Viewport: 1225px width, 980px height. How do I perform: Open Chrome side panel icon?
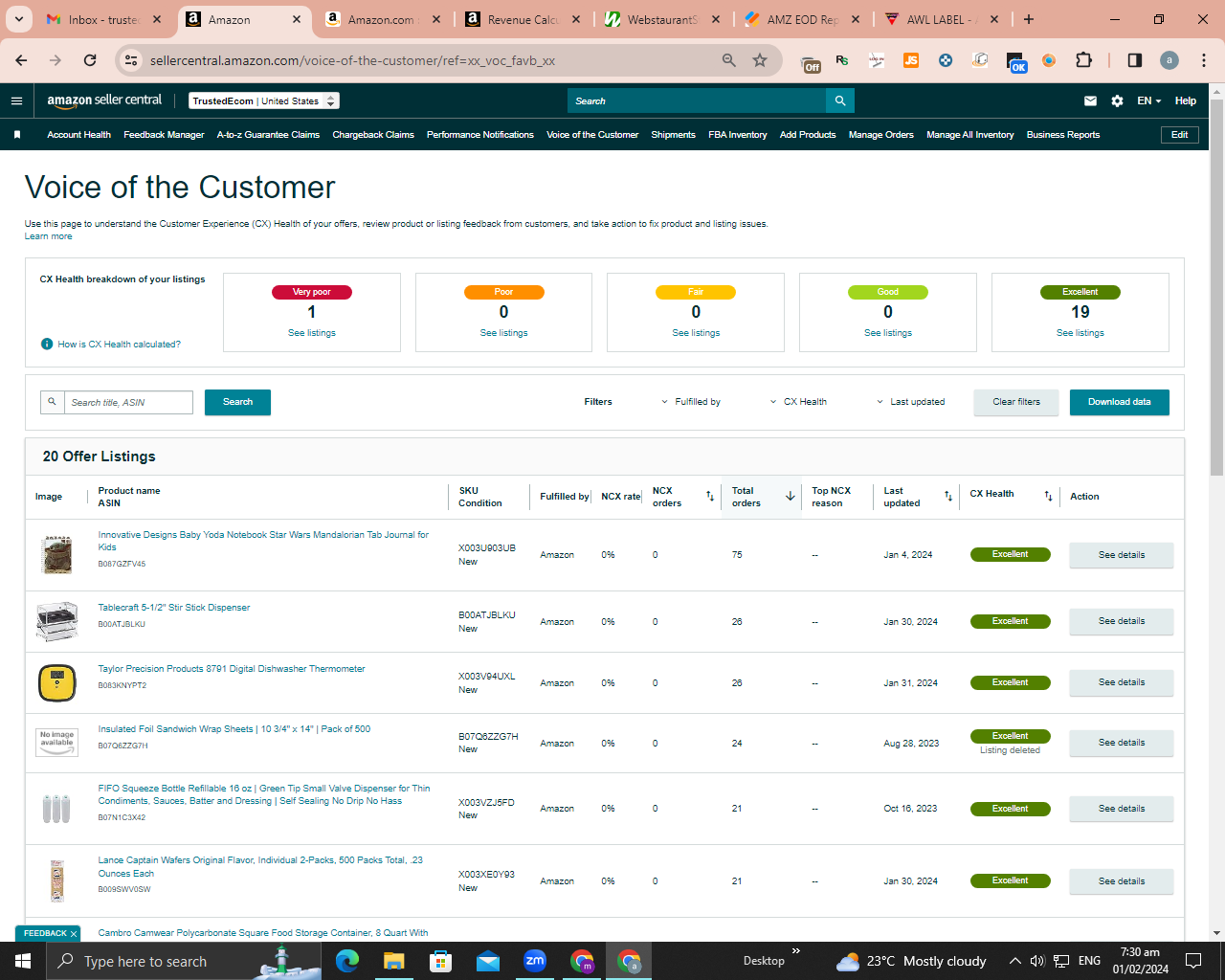pos(1135,60)
